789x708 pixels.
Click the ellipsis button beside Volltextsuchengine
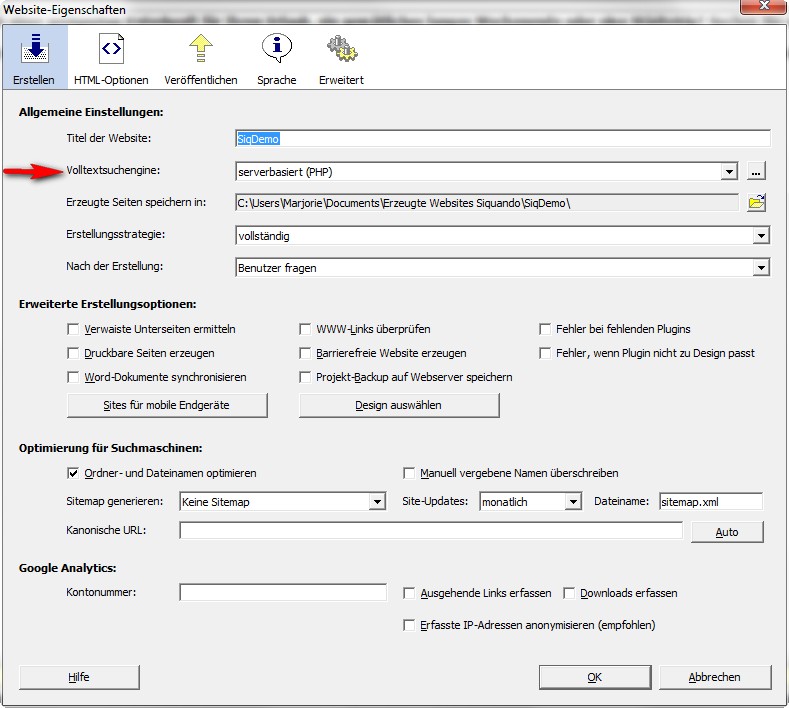tap(757, 171)
